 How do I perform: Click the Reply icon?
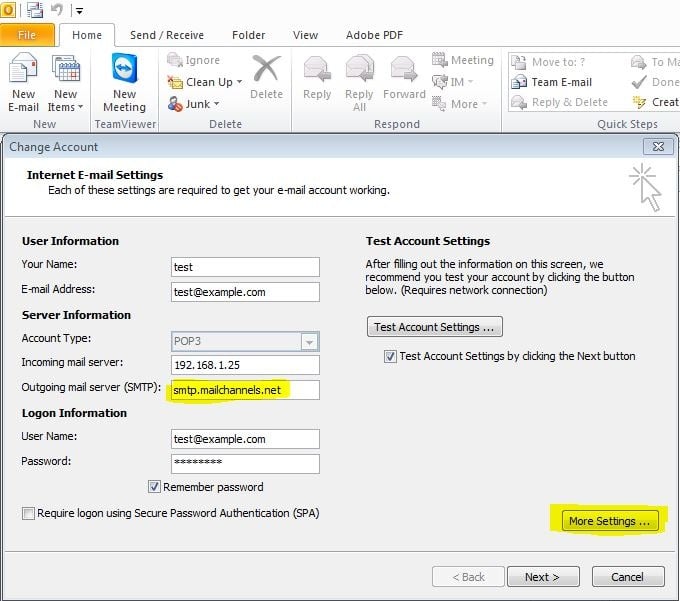coord(317,69)
